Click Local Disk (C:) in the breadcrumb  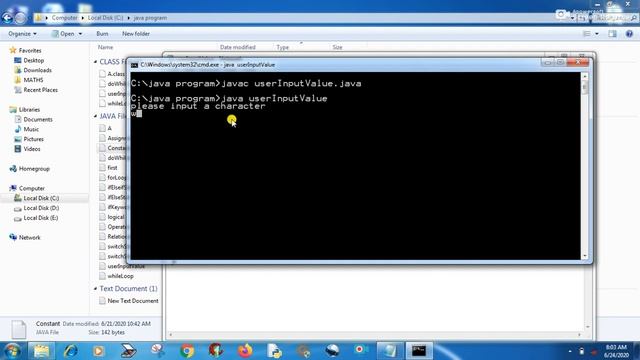click(x=105, y=18)
